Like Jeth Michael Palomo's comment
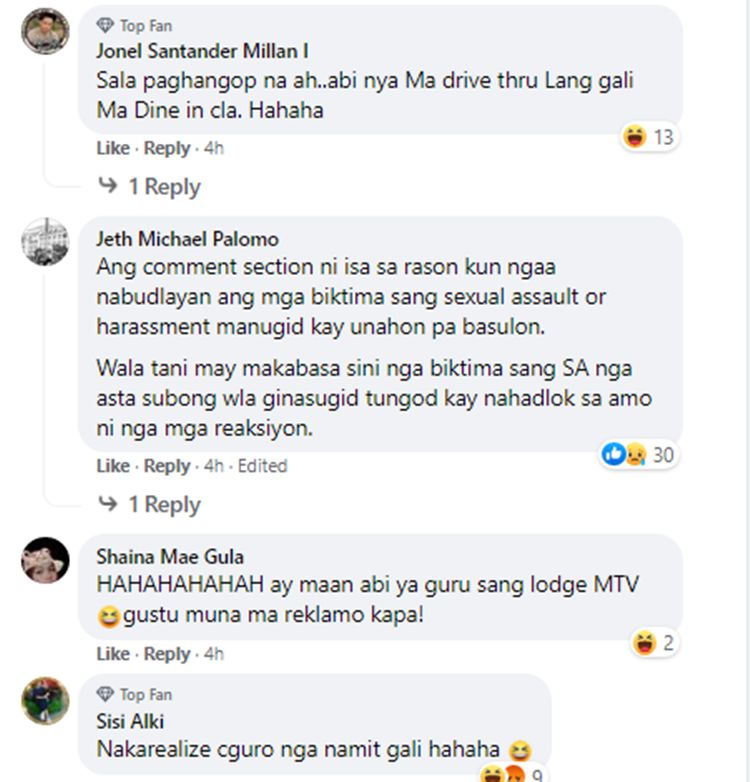The image size is (750, 782). [113, 466]
